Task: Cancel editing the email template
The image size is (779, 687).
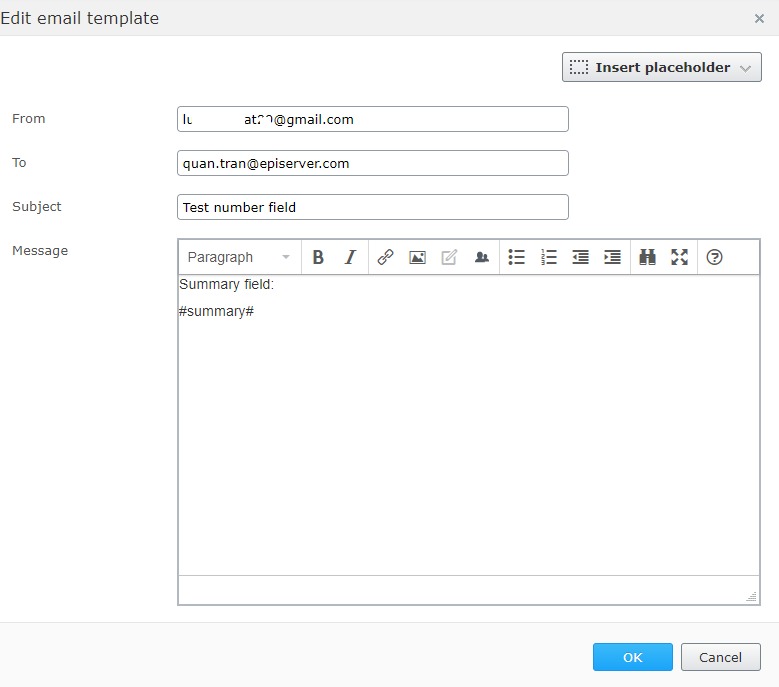Action: click(720, 657)
